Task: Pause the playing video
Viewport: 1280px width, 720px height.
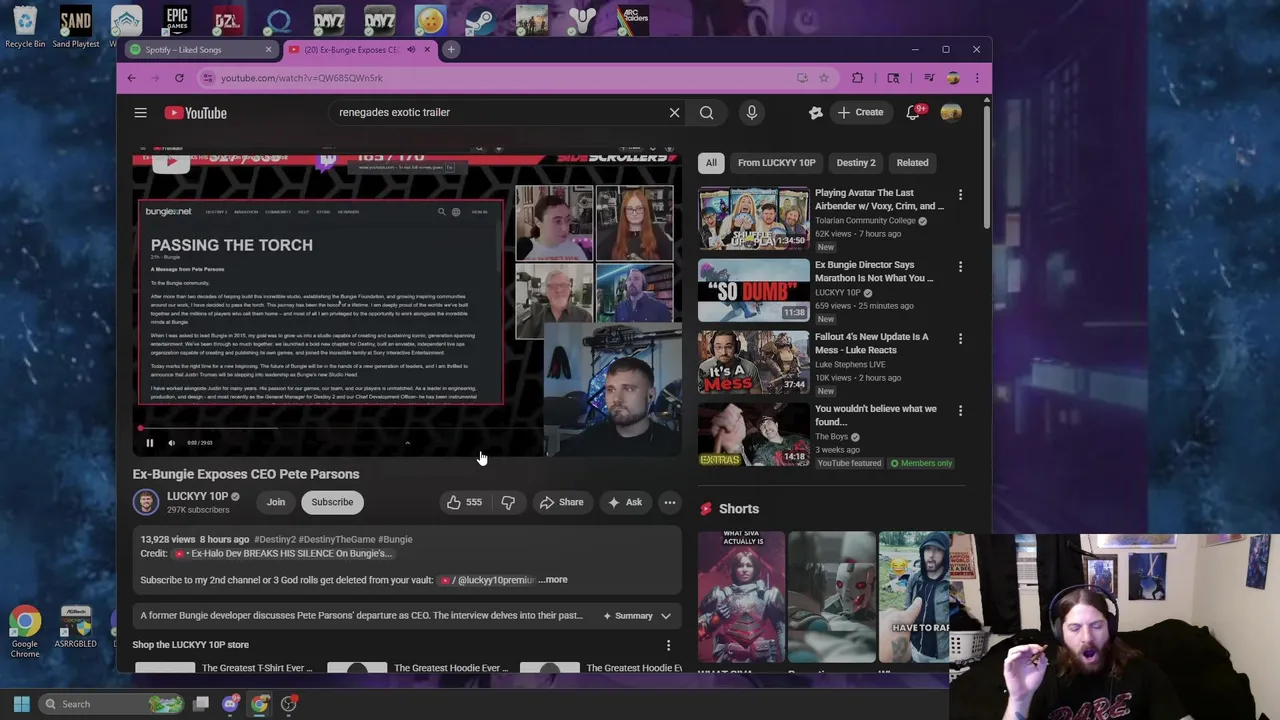Action: pos(150,443)
